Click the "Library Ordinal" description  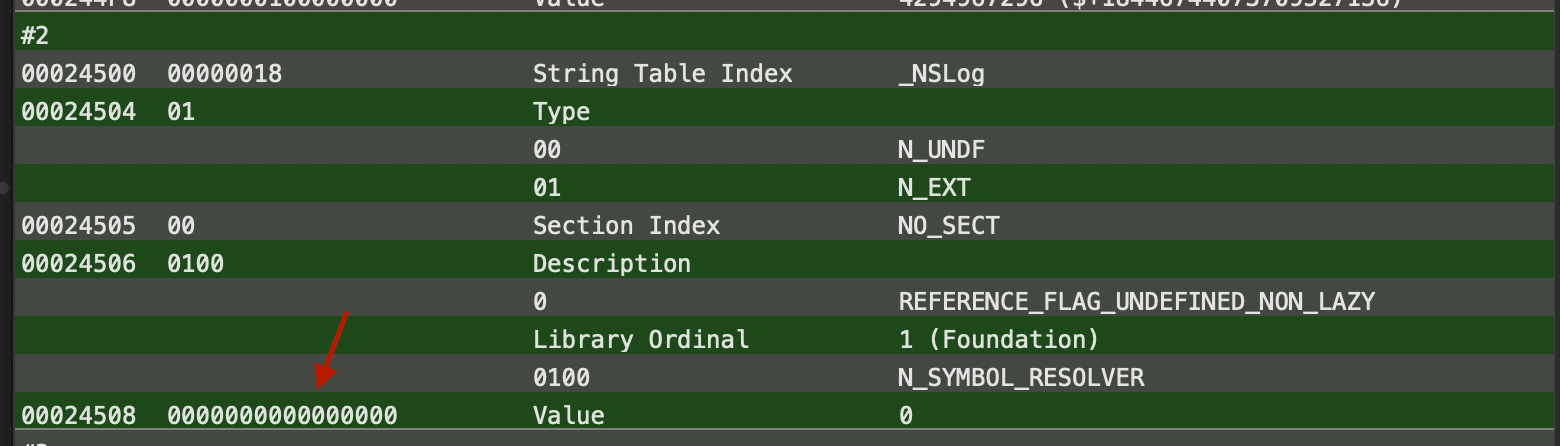(641, 340)
